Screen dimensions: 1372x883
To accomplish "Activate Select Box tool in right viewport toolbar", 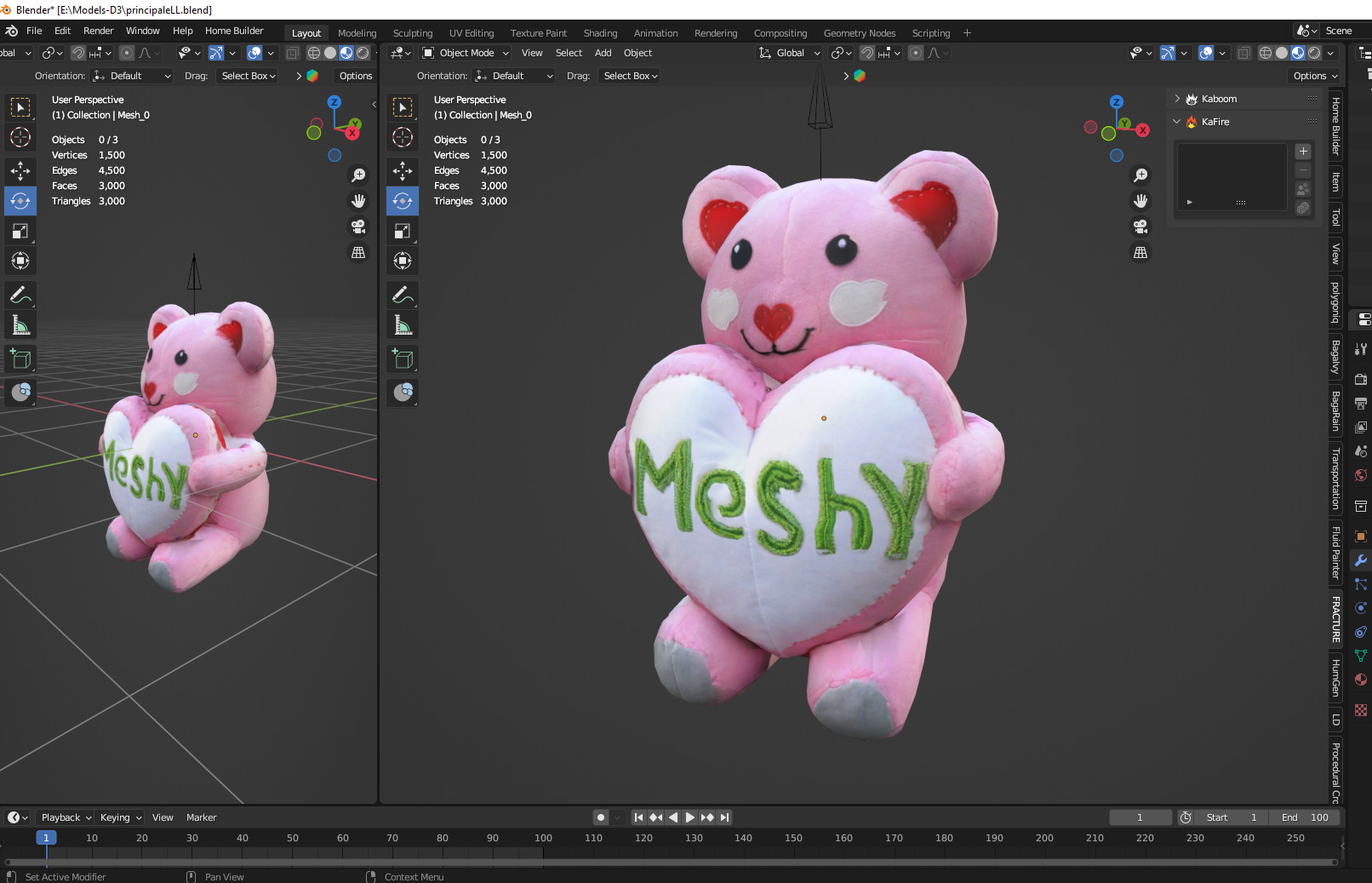I will tap(403, 107).
